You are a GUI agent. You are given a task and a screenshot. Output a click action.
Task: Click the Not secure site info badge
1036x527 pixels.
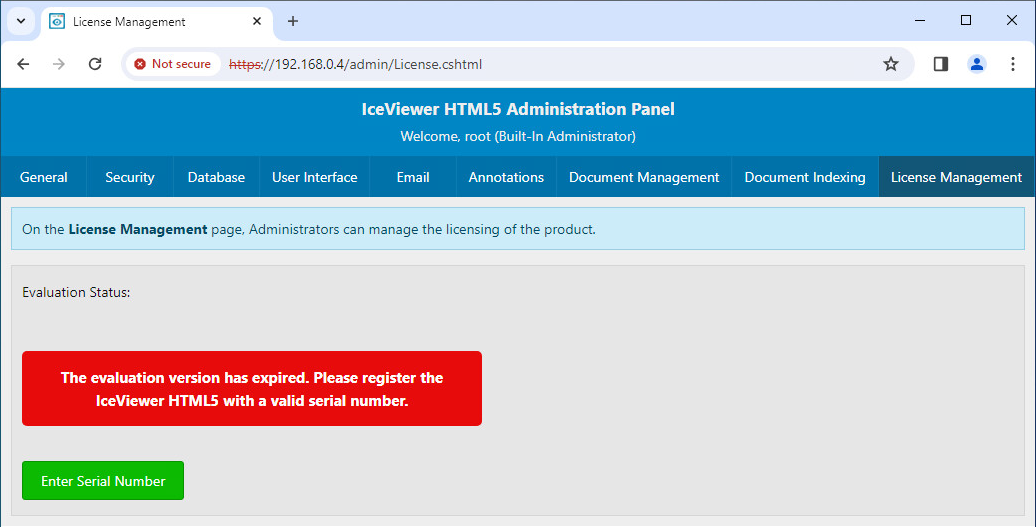(173, 64)
